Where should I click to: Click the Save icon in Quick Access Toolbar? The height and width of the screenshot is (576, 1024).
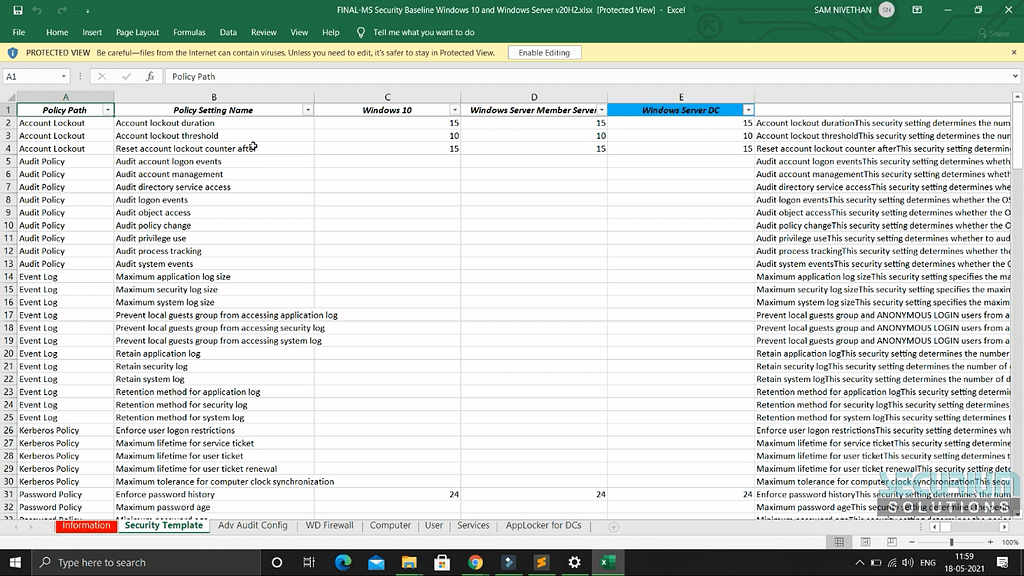click(x=18, y=10)
